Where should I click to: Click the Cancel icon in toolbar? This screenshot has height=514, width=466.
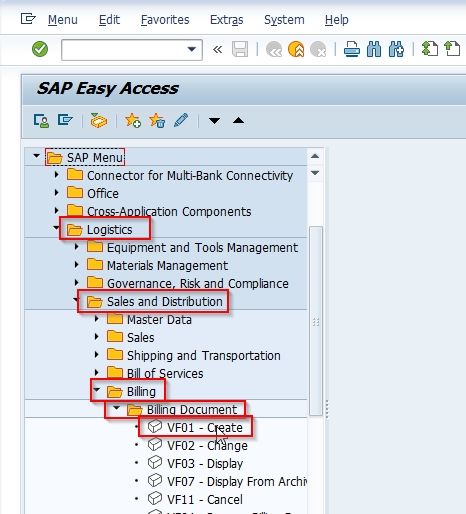(x=318, y=49)
